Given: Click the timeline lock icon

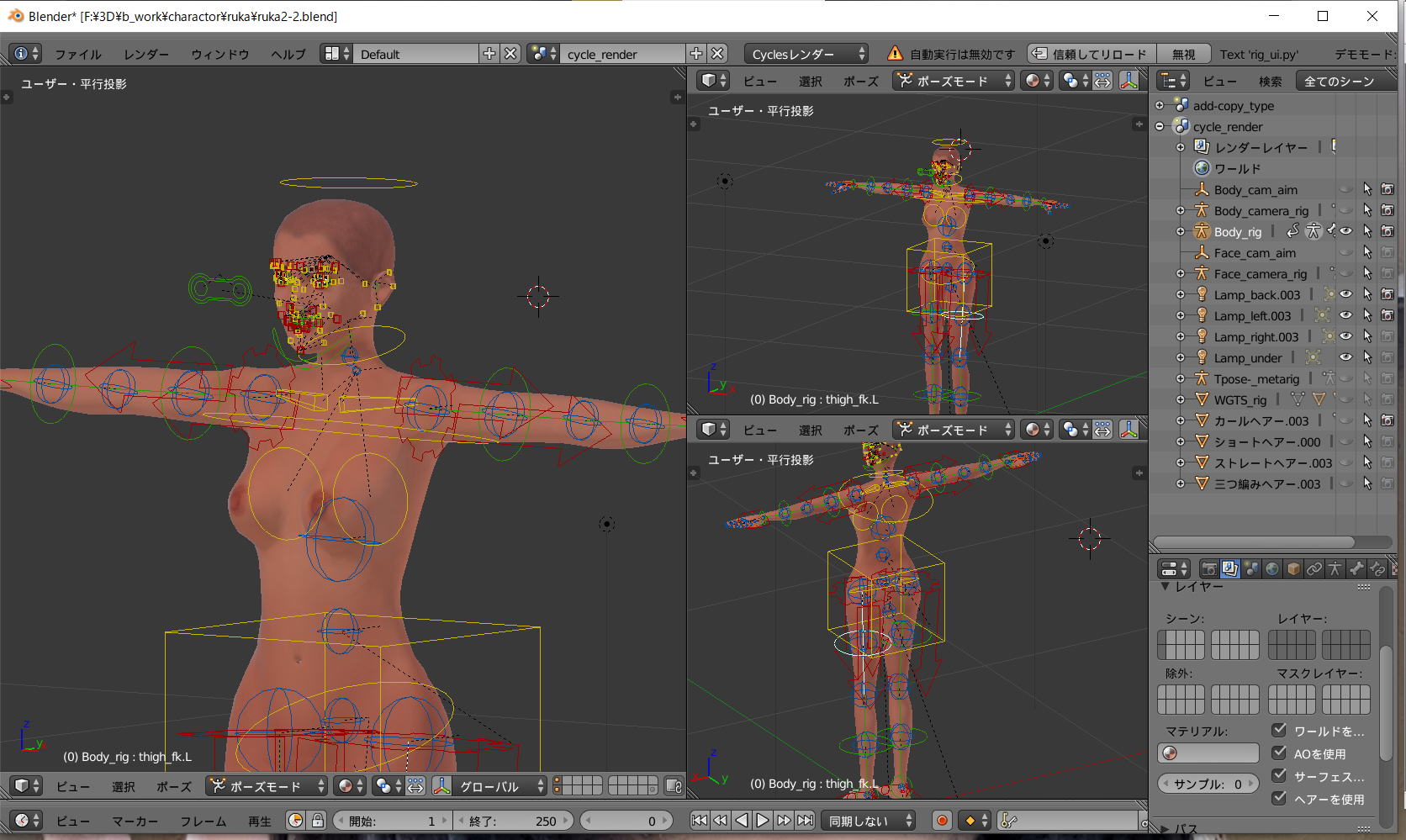Looking at the screenshot, I should click(x=318, y=821).
